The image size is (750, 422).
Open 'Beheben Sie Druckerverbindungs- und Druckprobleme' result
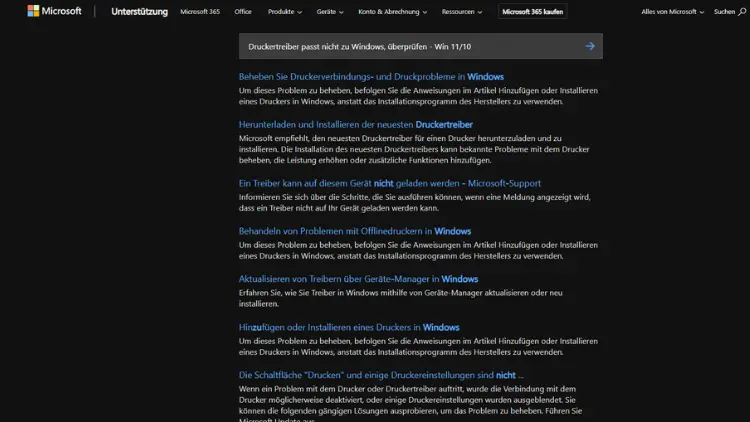tap(371, 77)
